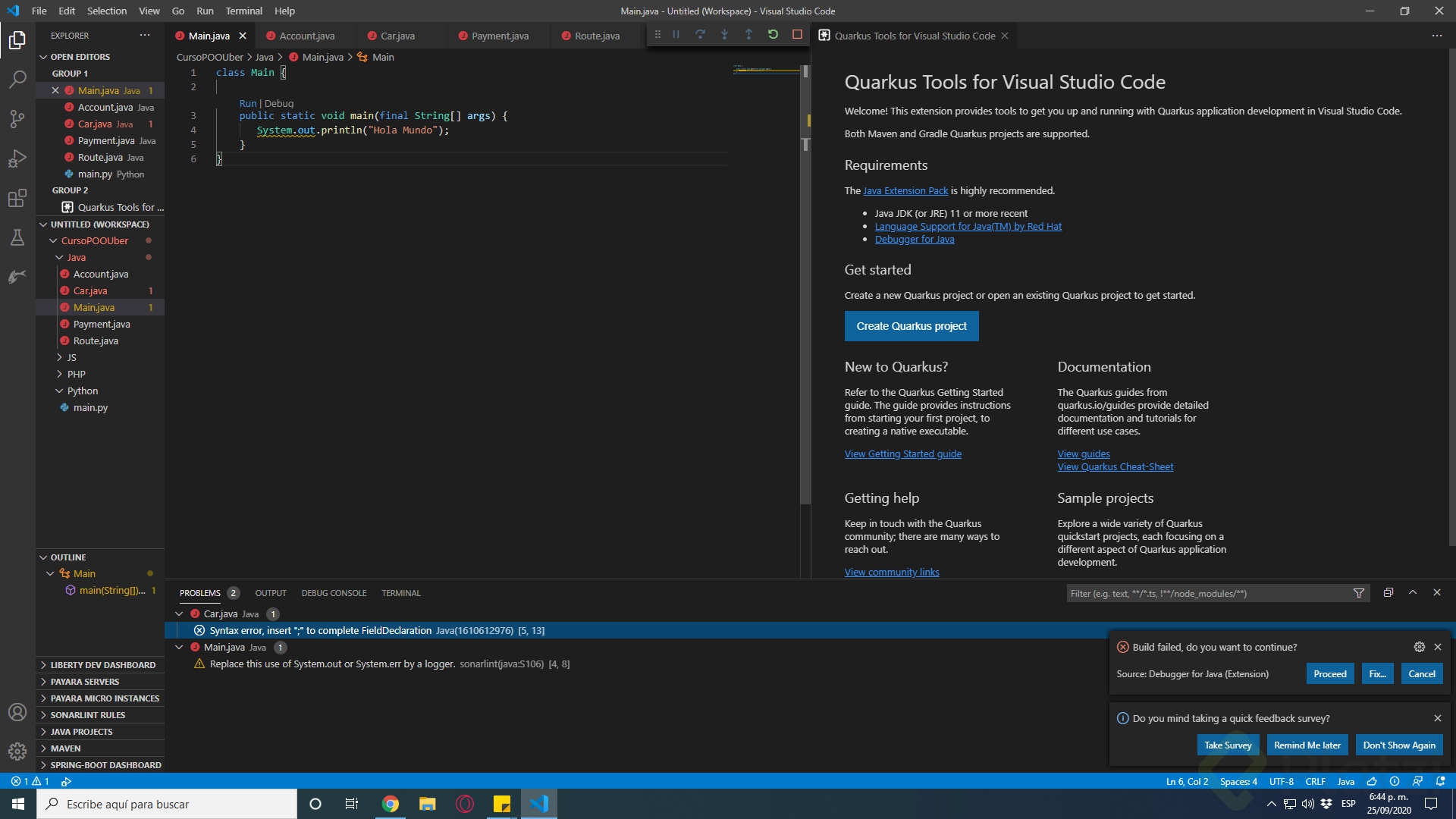Click the Debug code lens above main
1456x819 pixels.
point(279,103)
